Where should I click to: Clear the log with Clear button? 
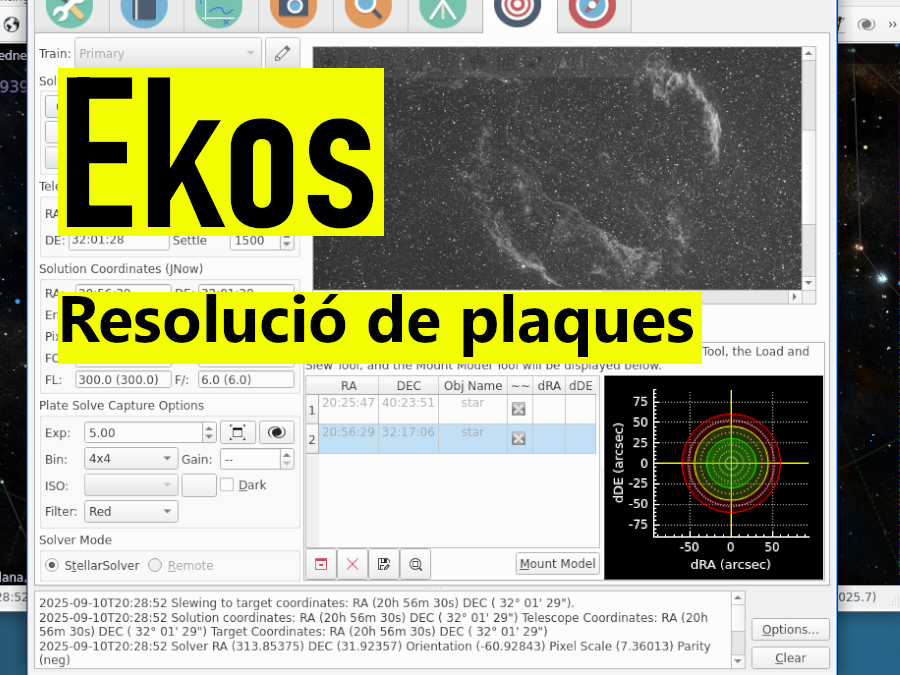point(790,658)
